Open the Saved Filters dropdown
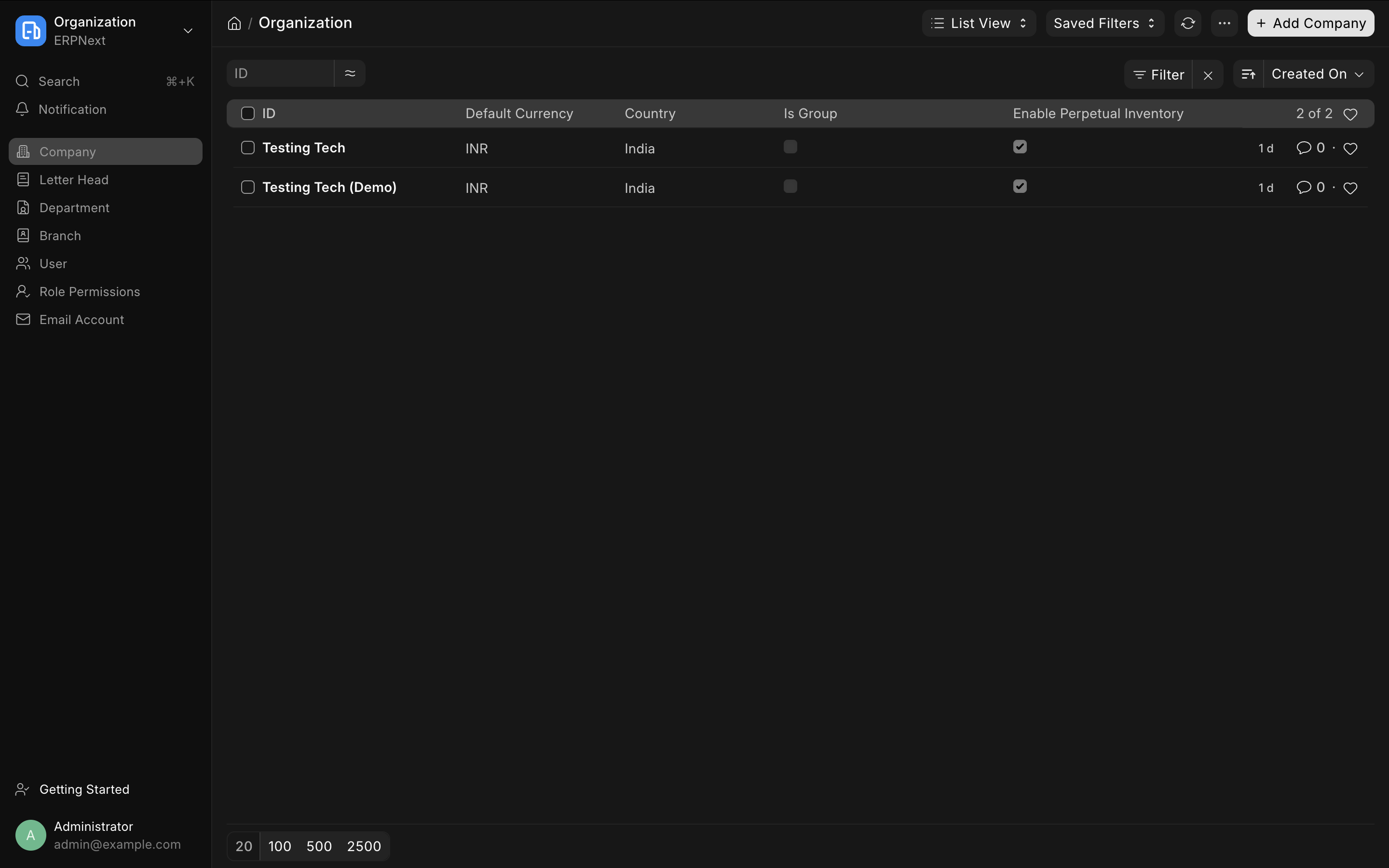The width and height of the screenshot is (1389, 868). (1105, 24)
